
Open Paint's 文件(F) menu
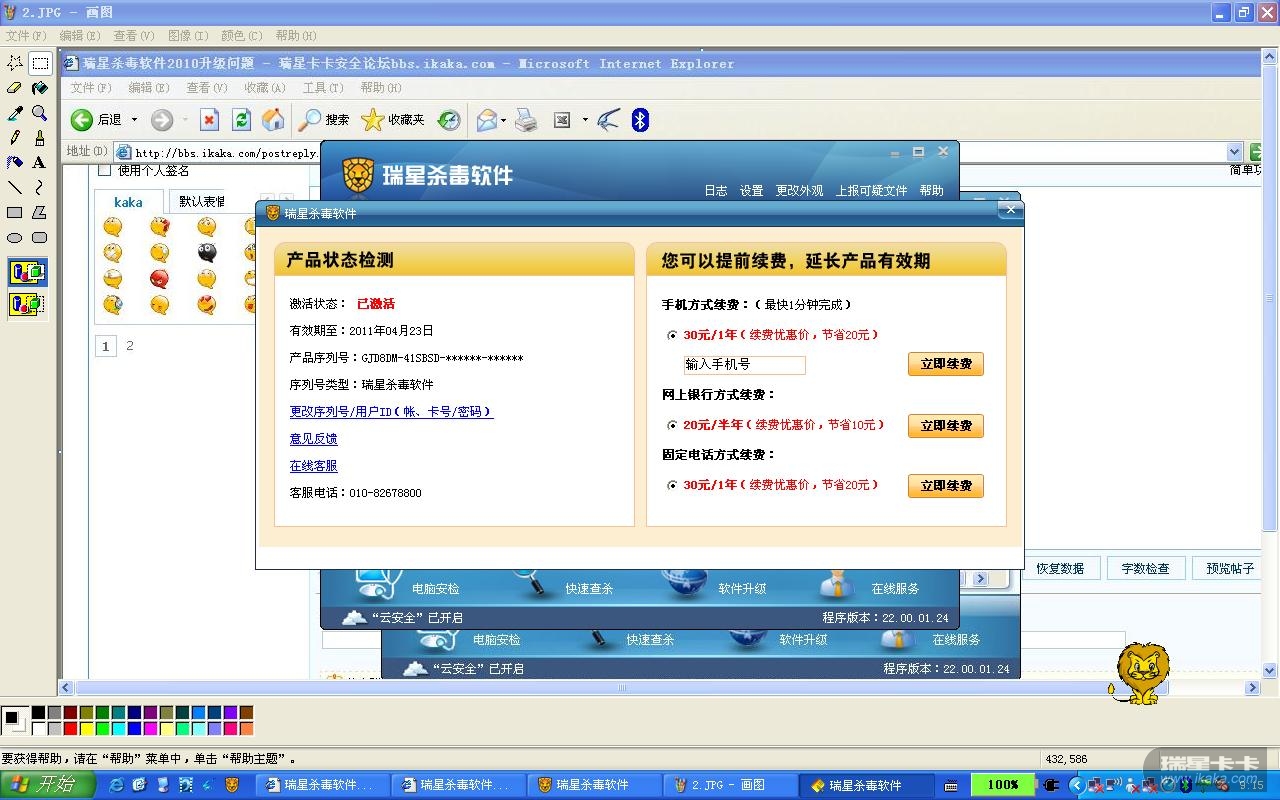[x=26, y=36]
